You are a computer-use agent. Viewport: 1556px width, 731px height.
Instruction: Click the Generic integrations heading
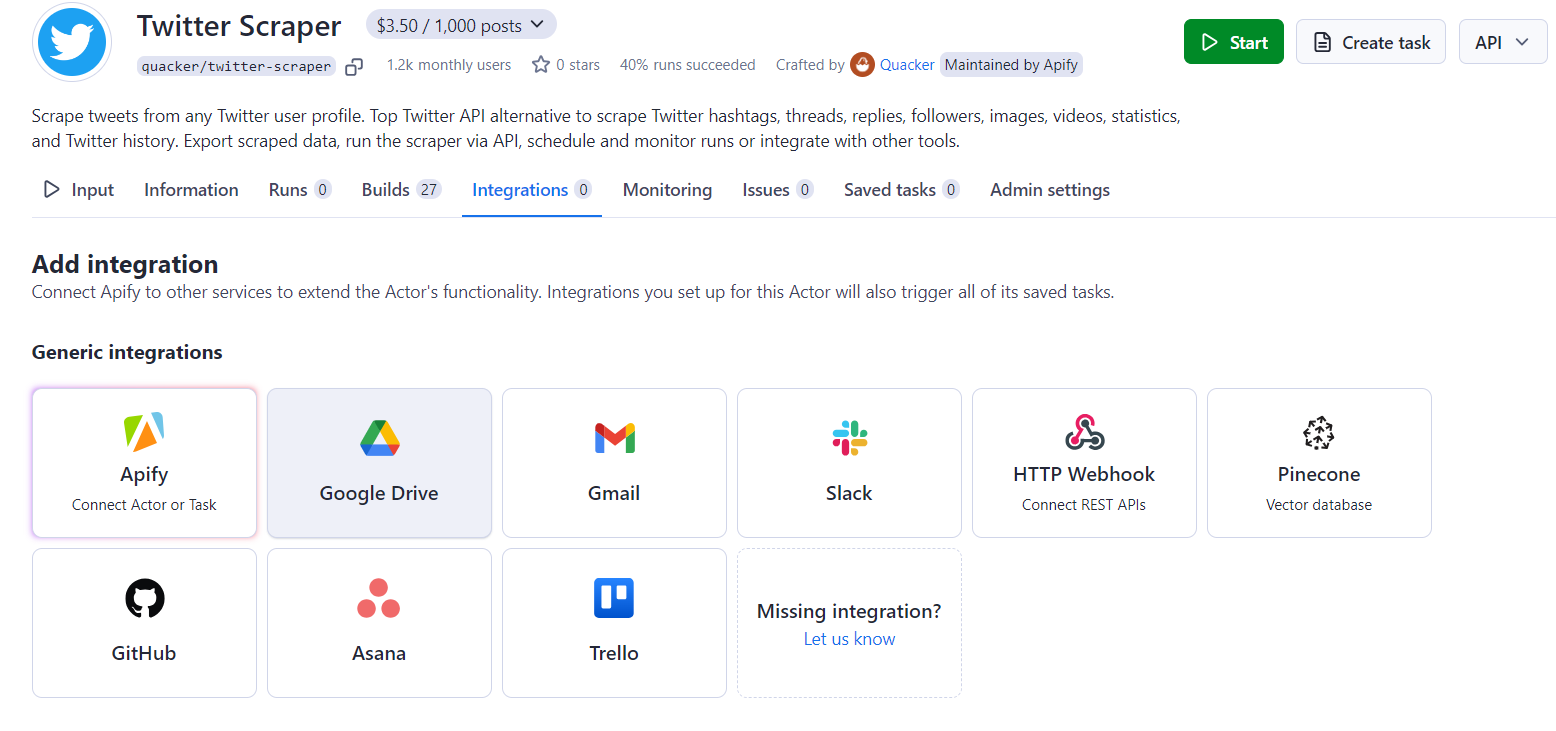pos(127,352)
